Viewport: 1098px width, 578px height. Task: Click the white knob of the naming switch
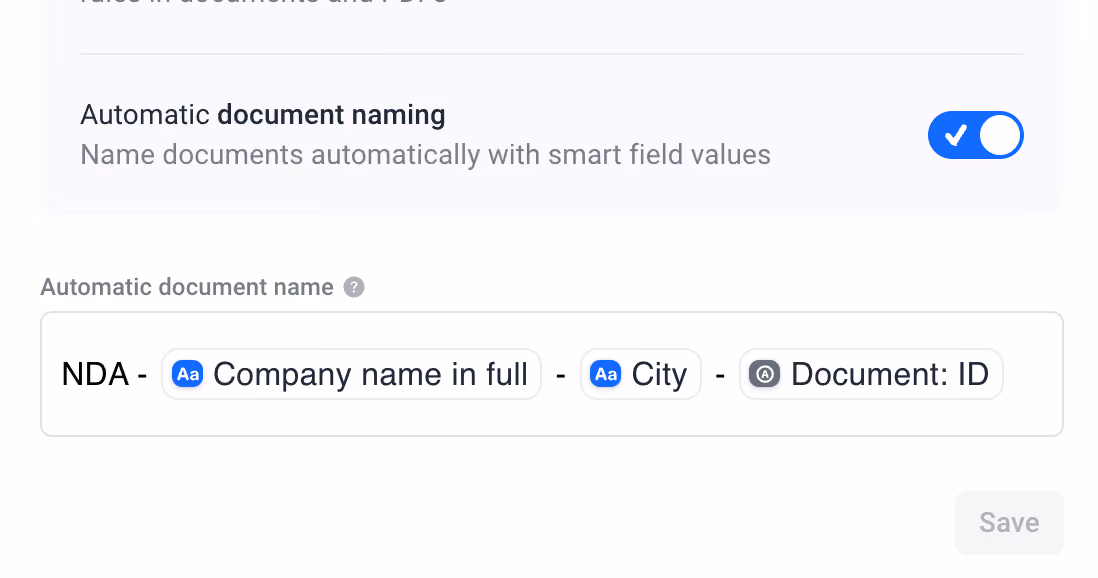[999, 135]
